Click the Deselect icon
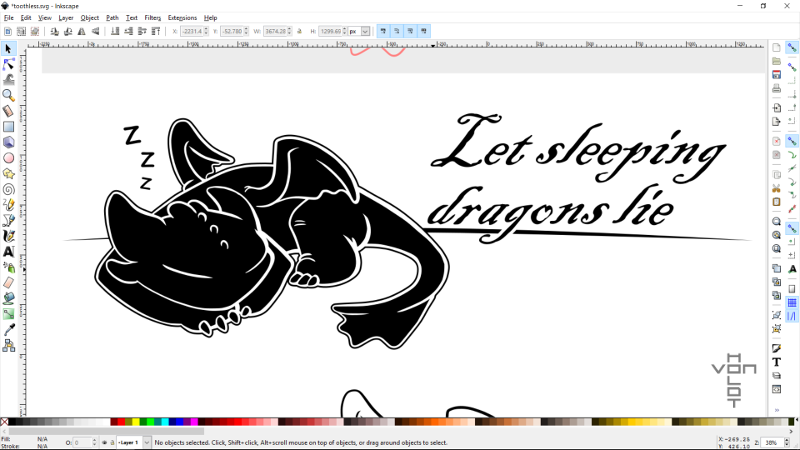Viewport: 800px width, 450px height. coord(35,32)
